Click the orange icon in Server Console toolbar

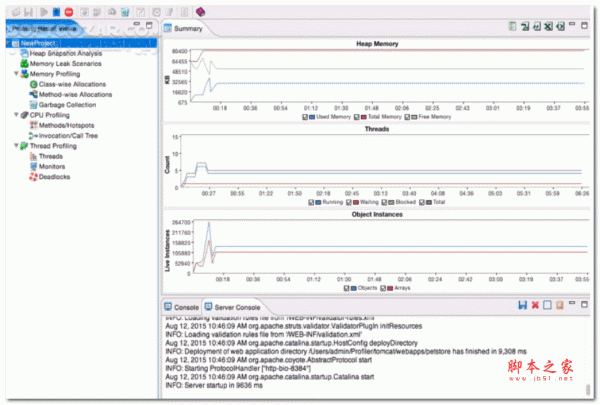(x=560, y=305)
